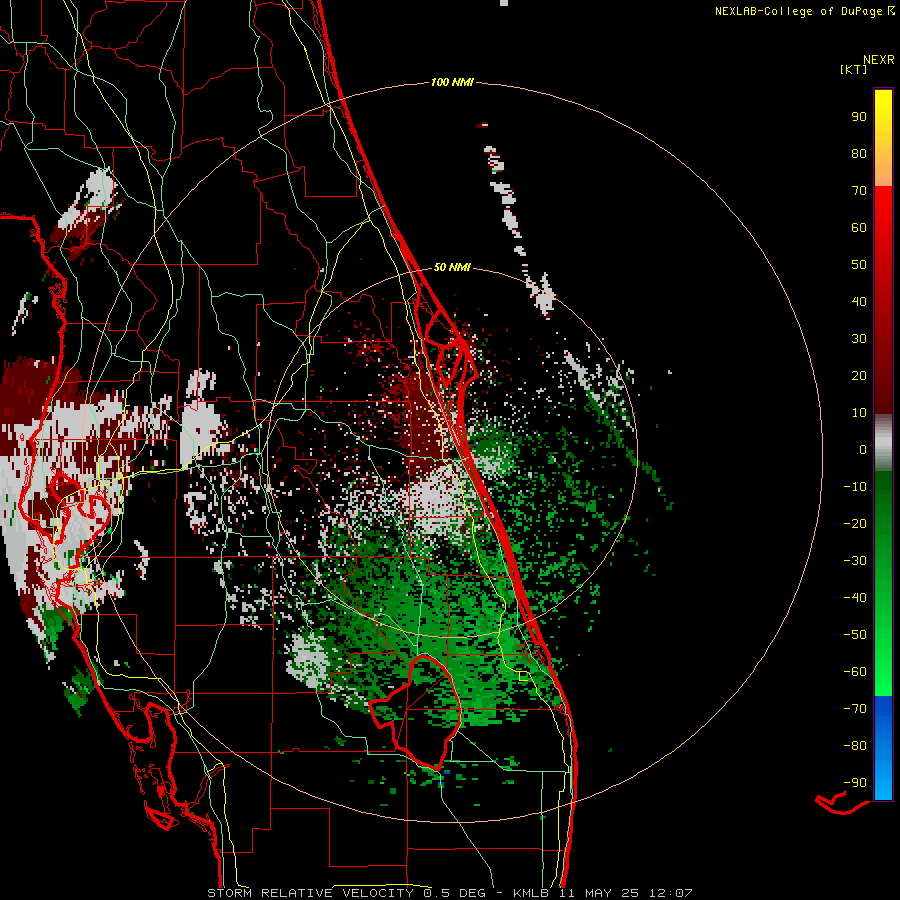Click the KMLB radar site identifier
Viewport: 900px width, 900px height.
pyautogui.click(x=531, y=893)
